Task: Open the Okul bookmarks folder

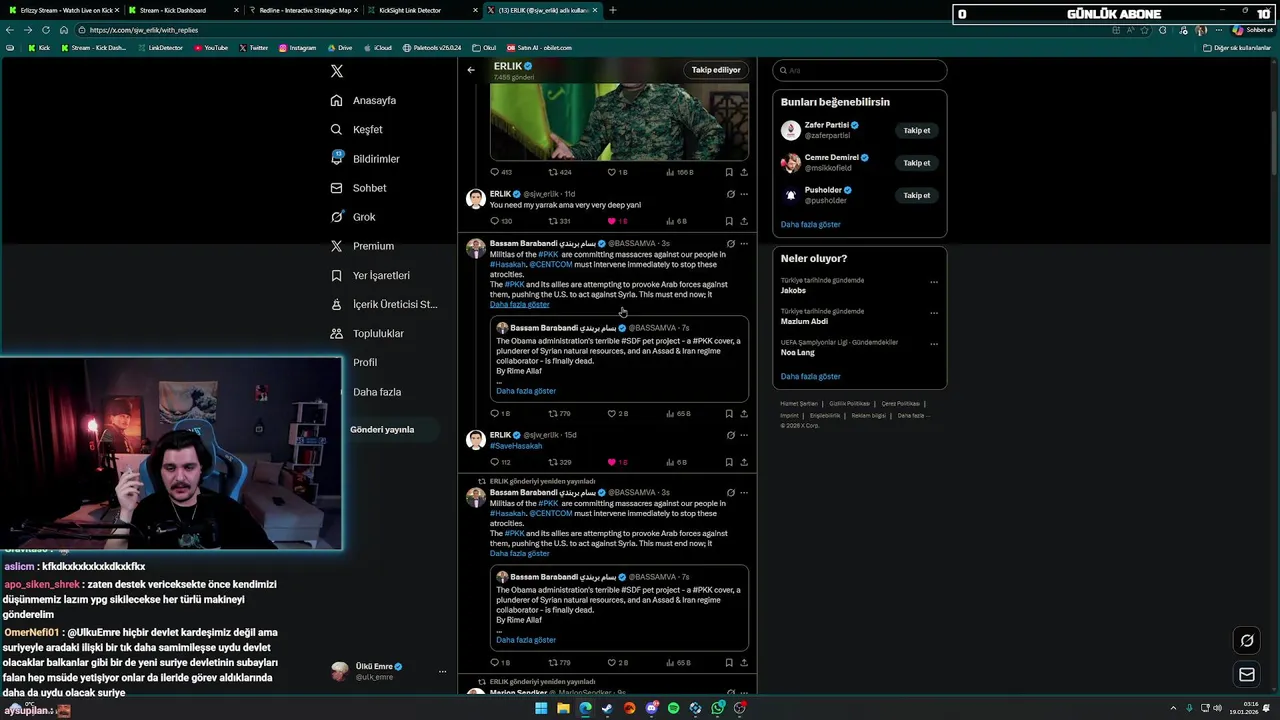Action: tap(484, 47)
